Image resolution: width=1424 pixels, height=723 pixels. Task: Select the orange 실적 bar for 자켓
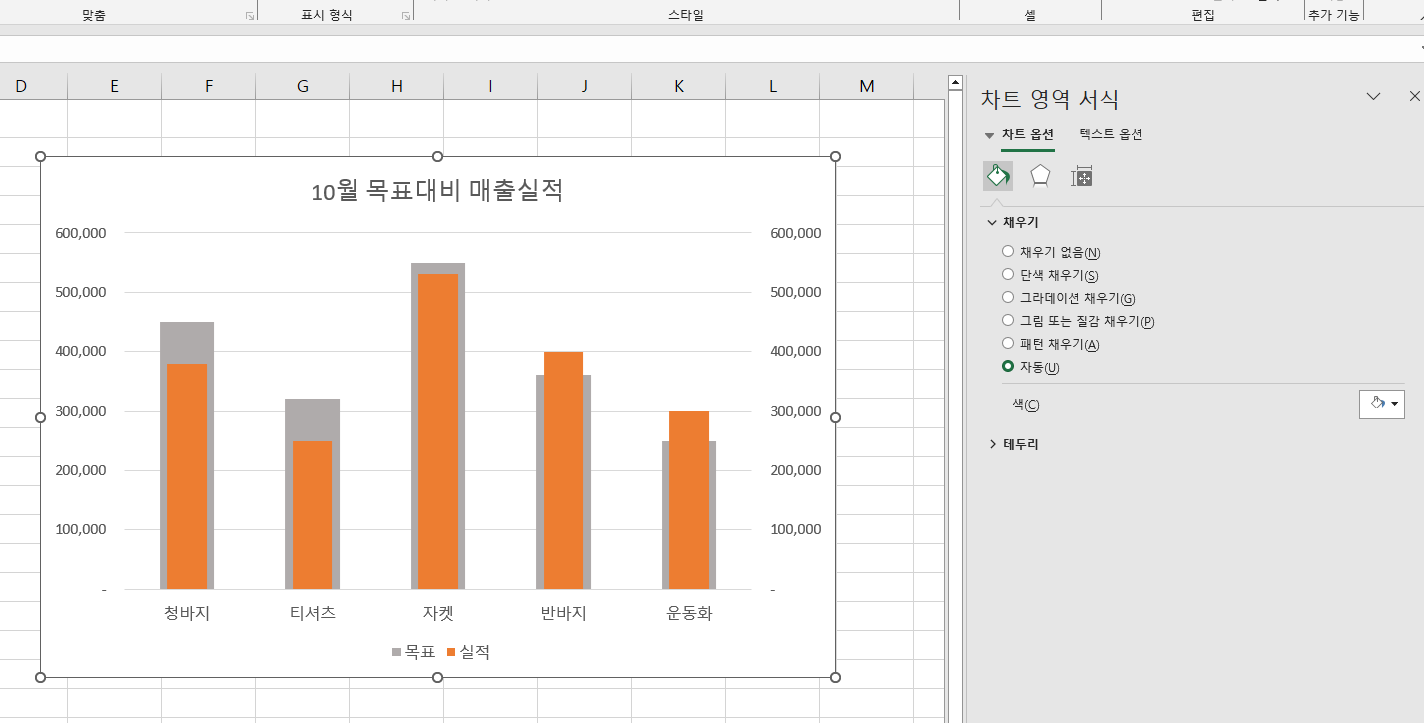[x=438, y=432]
